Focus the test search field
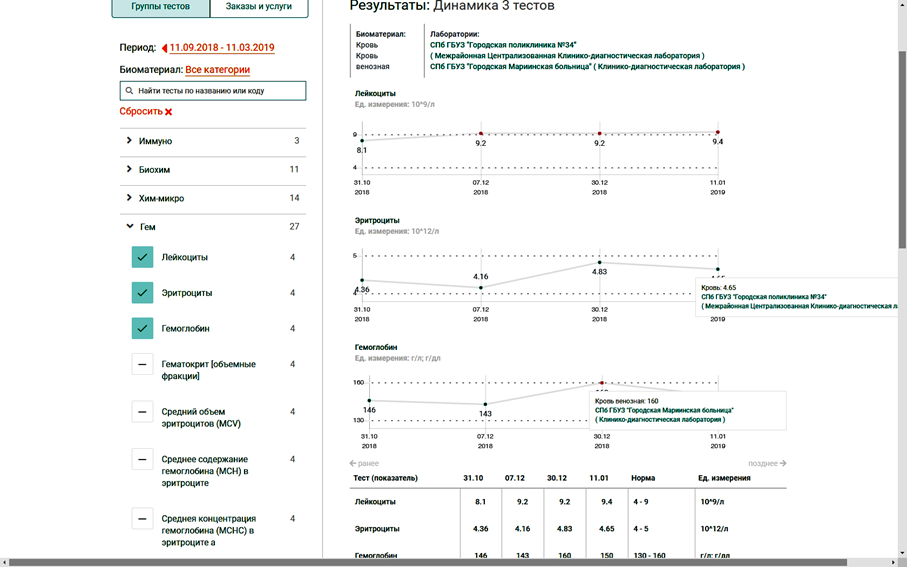This screenshot has height=567, width=907. 213,91
